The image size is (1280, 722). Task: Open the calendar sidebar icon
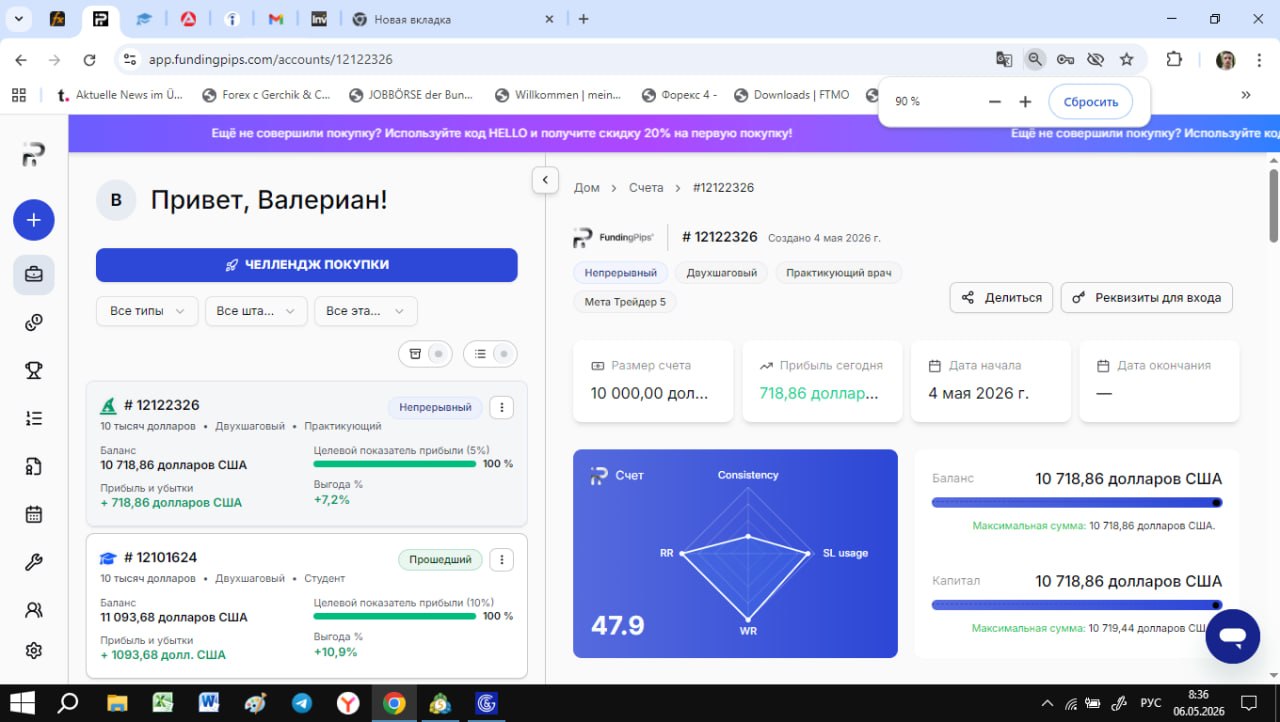(x=34, y=514)
